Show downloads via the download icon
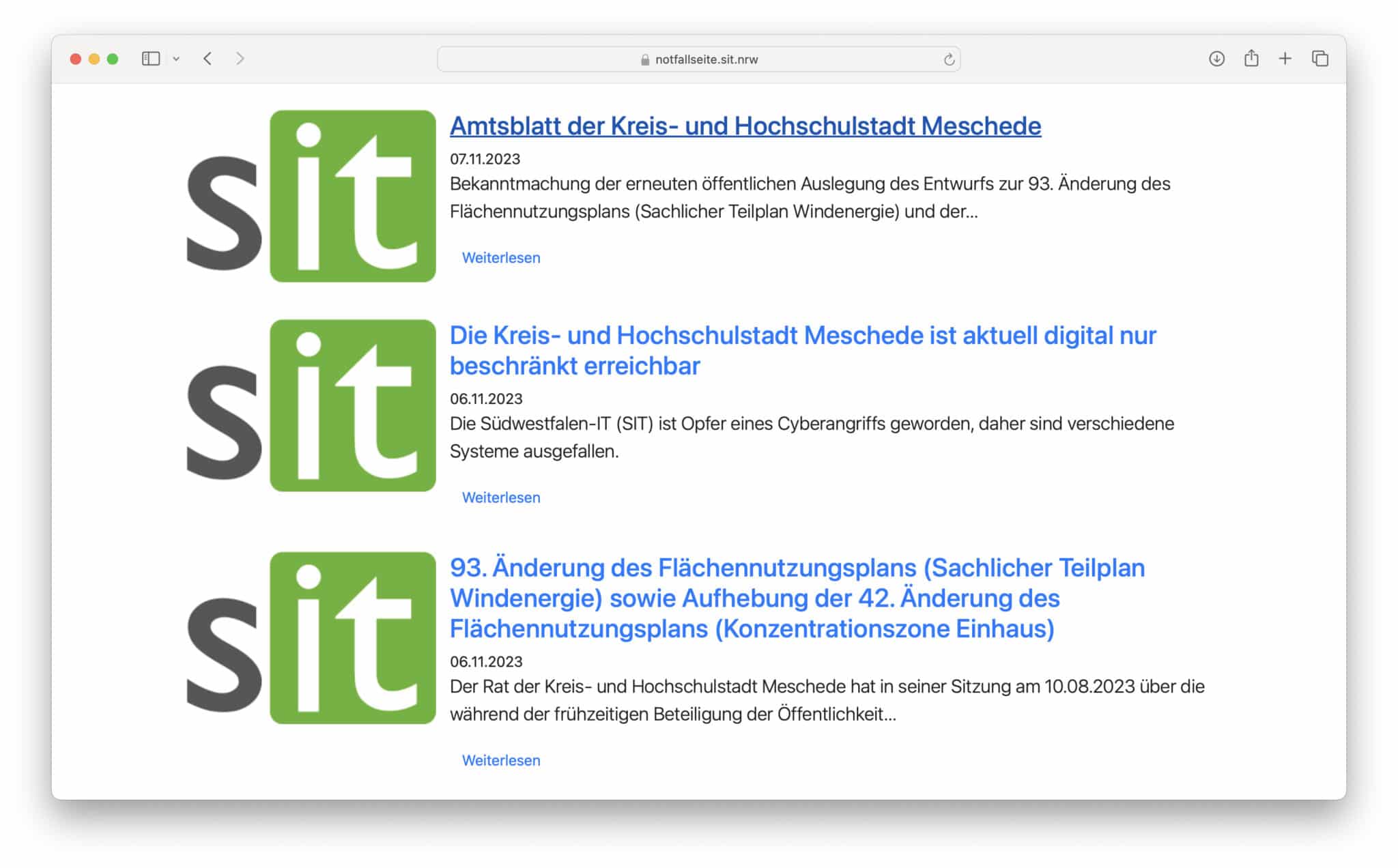The width and height of the screenshot is (1398, 868). tap(1216, 59)
